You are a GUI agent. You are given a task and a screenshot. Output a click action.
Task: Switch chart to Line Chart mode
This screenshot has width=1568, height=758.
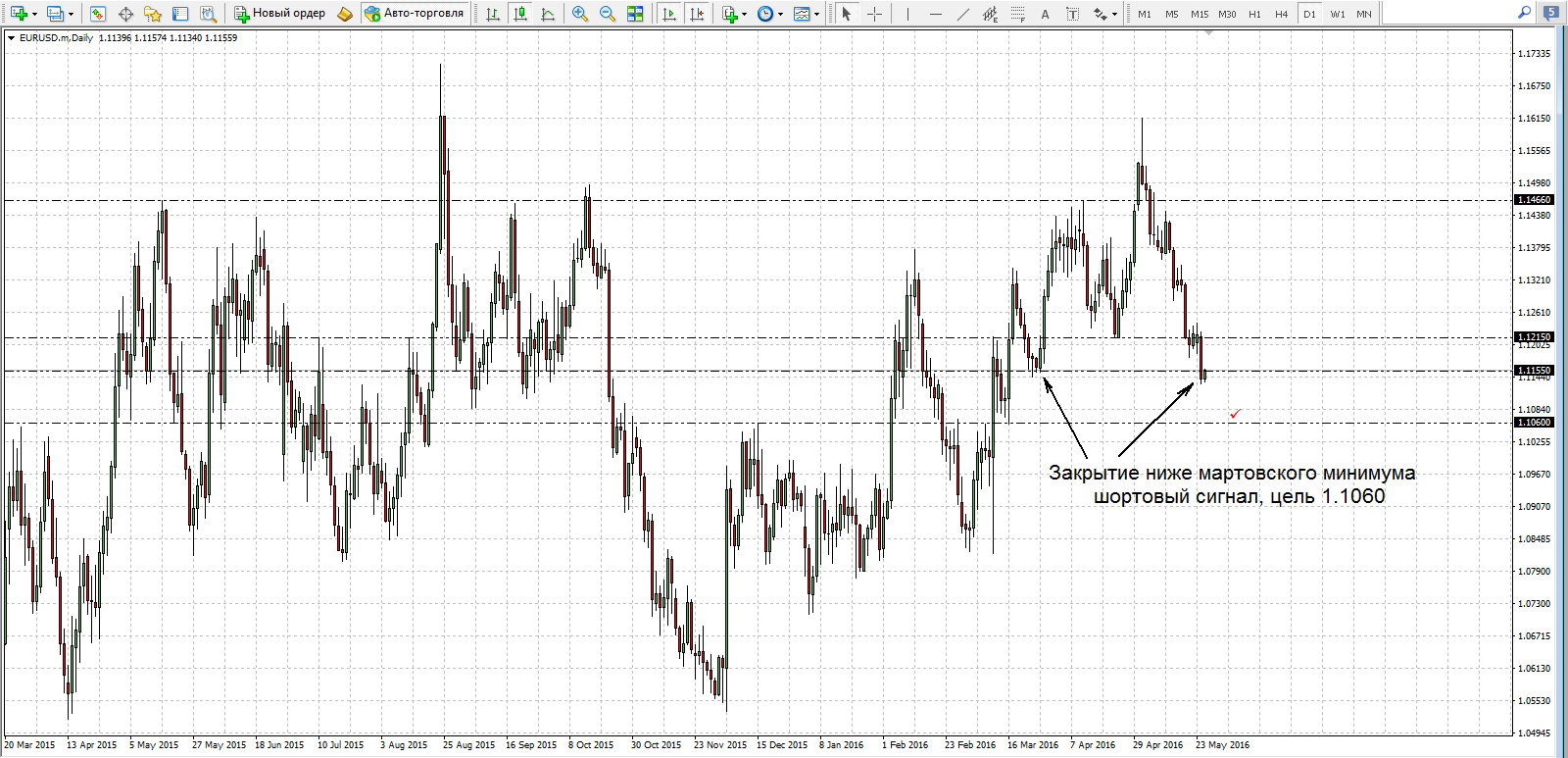(547, 14)
